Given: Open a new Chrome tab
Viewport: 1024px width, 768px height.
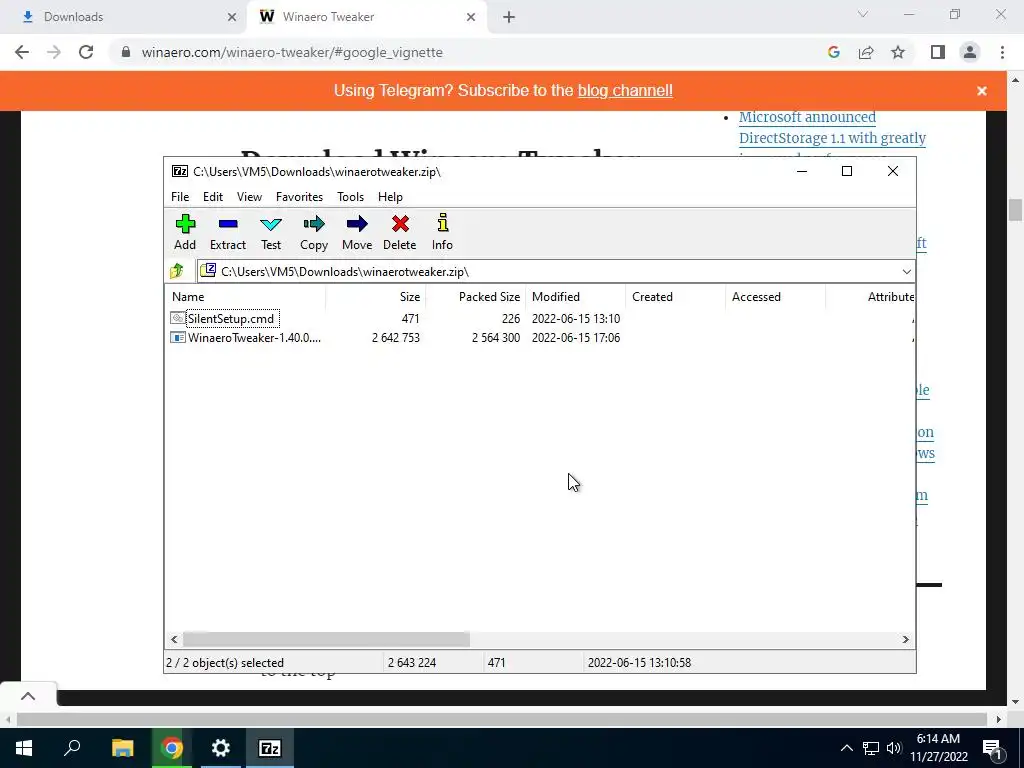Looking at the screenshot, I should pos(509,18).
